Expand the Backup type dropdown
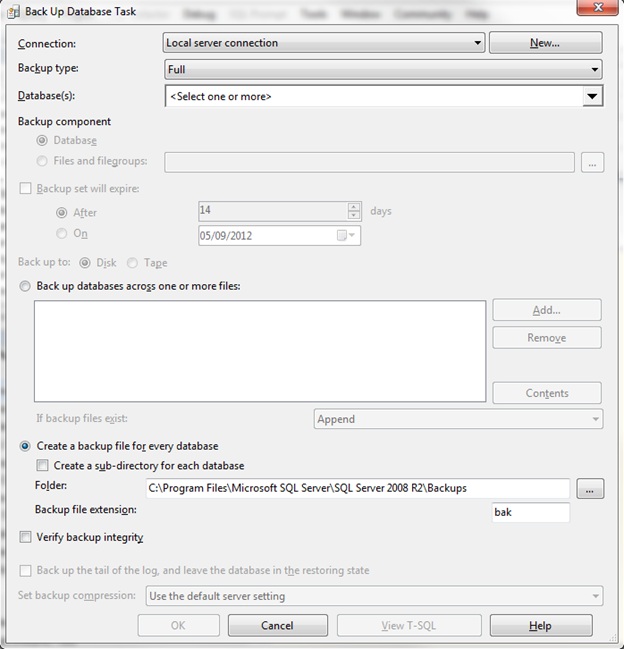This screenshot has width=624, height=649. point(383,70)
